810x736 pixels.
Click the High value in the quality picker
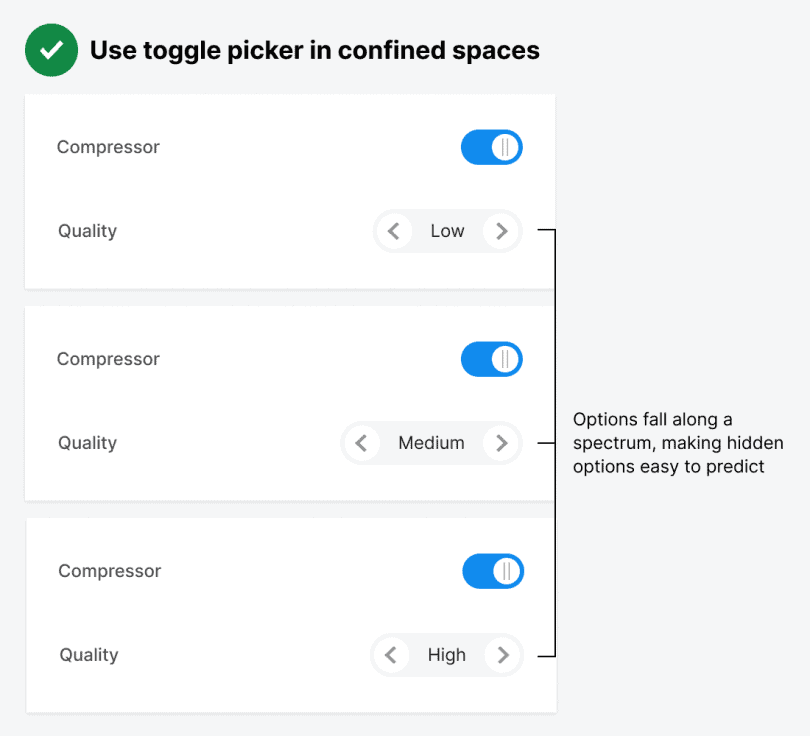coord(446,655)
